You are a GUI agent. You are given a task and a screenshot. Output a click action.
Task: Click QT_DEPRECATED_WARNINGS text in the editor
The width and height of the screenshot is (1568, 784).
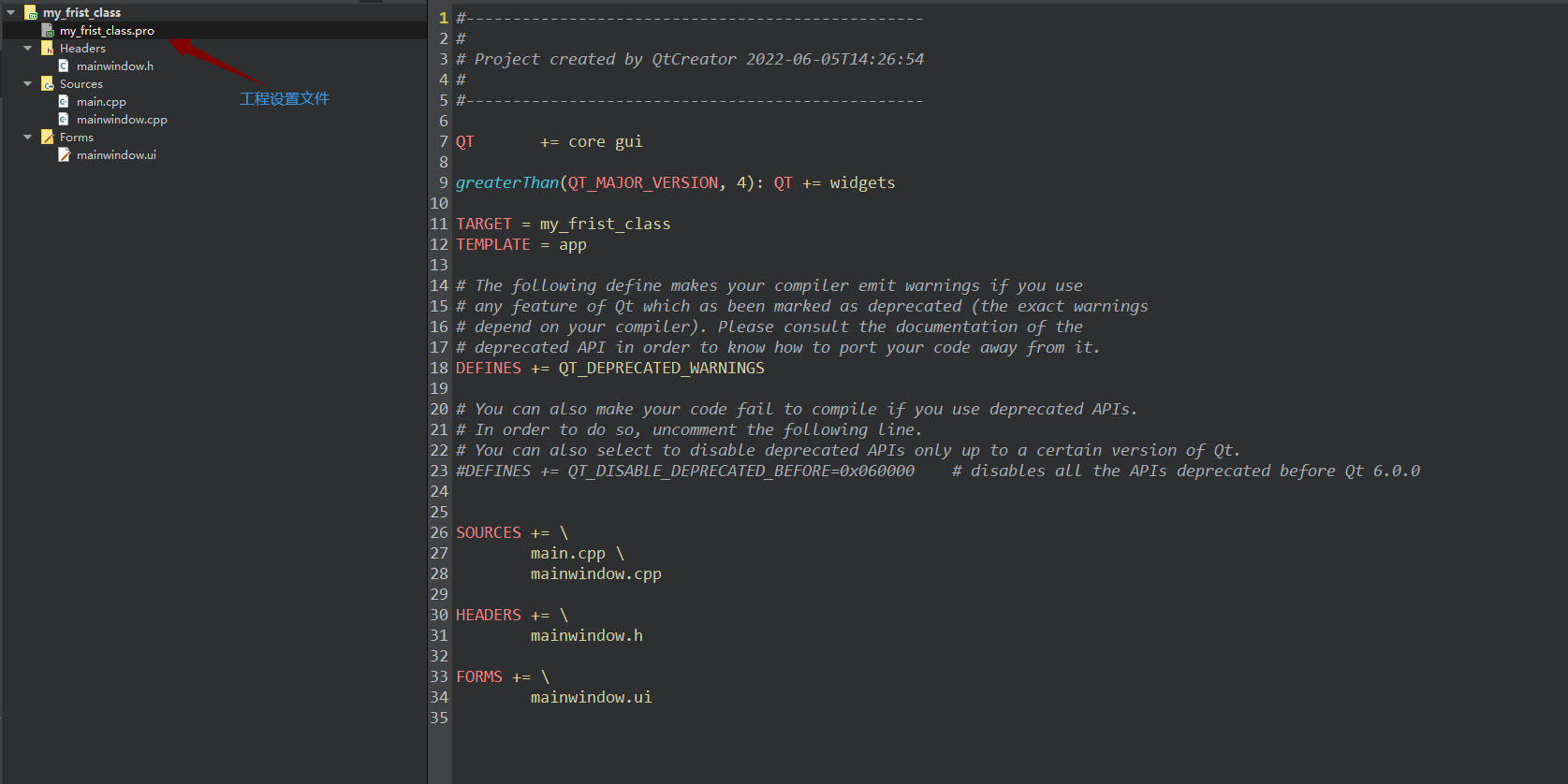[661, 368]
